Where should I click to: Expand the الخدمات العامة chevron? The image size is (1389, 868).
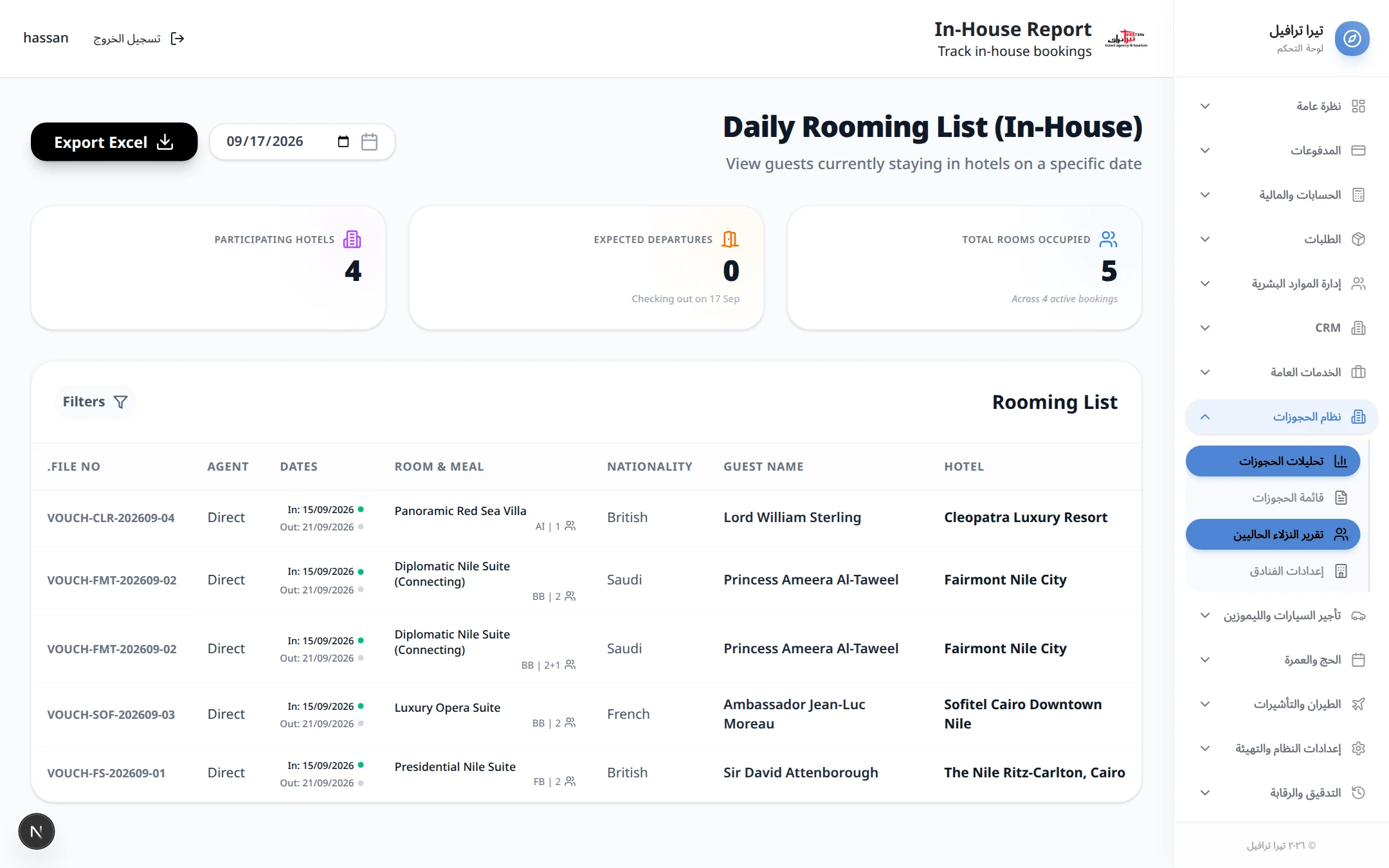coord(1205,372)
